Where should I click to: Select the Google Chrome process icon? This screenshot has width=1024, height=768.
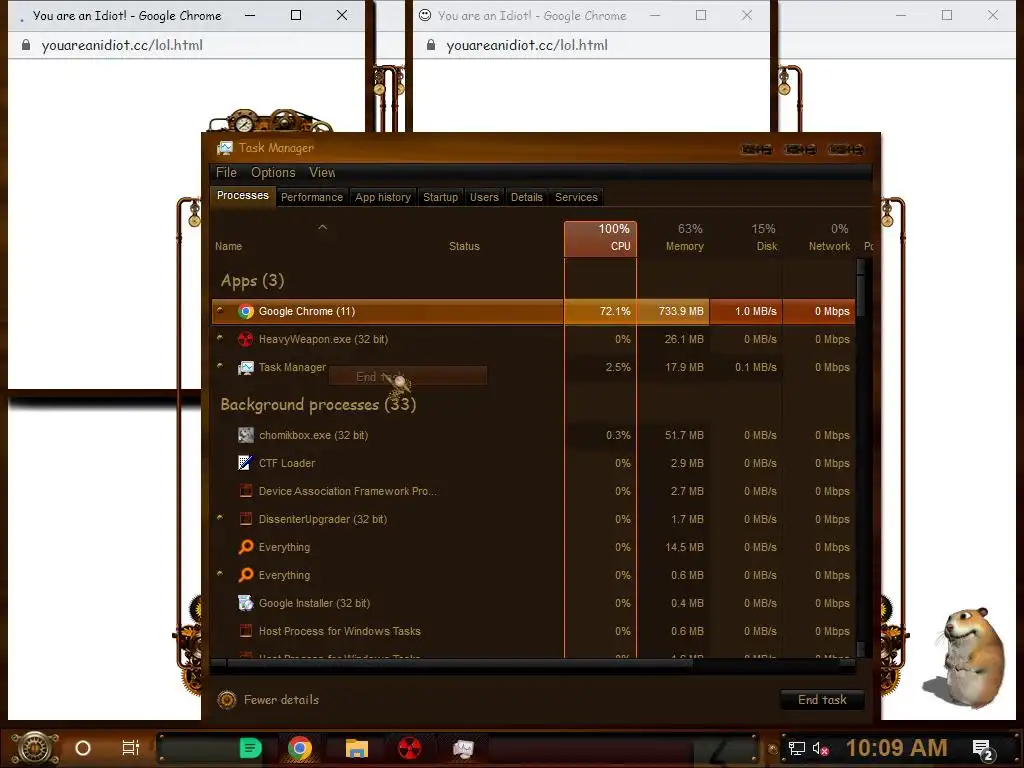[x=246, y=312]
